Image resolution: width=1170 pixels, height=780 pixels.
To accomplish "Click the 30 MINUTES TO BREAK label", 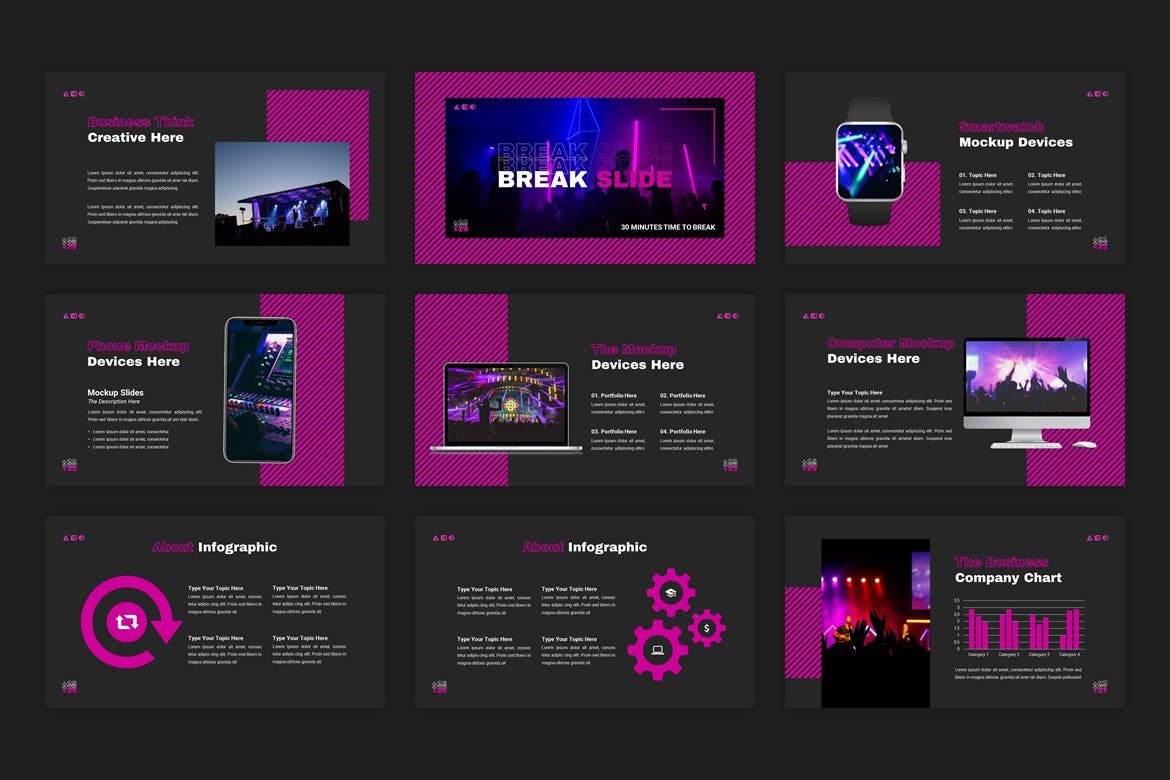I will (667, 227).
